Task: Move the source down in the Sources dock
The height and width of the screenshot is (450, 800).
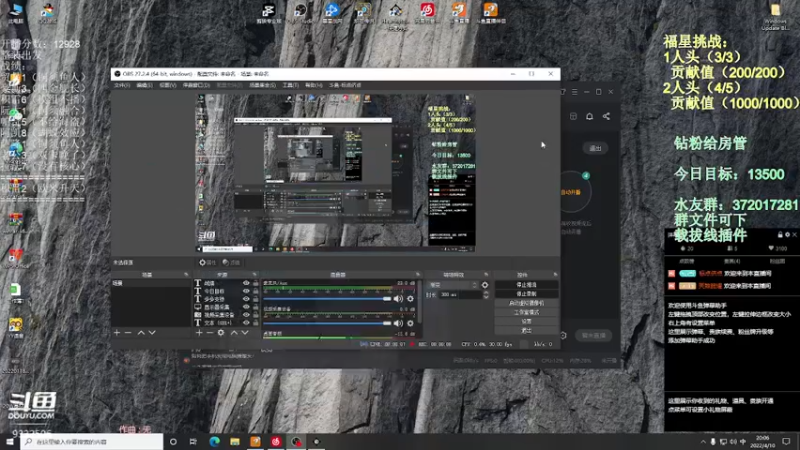Action: tap(245, 333)
